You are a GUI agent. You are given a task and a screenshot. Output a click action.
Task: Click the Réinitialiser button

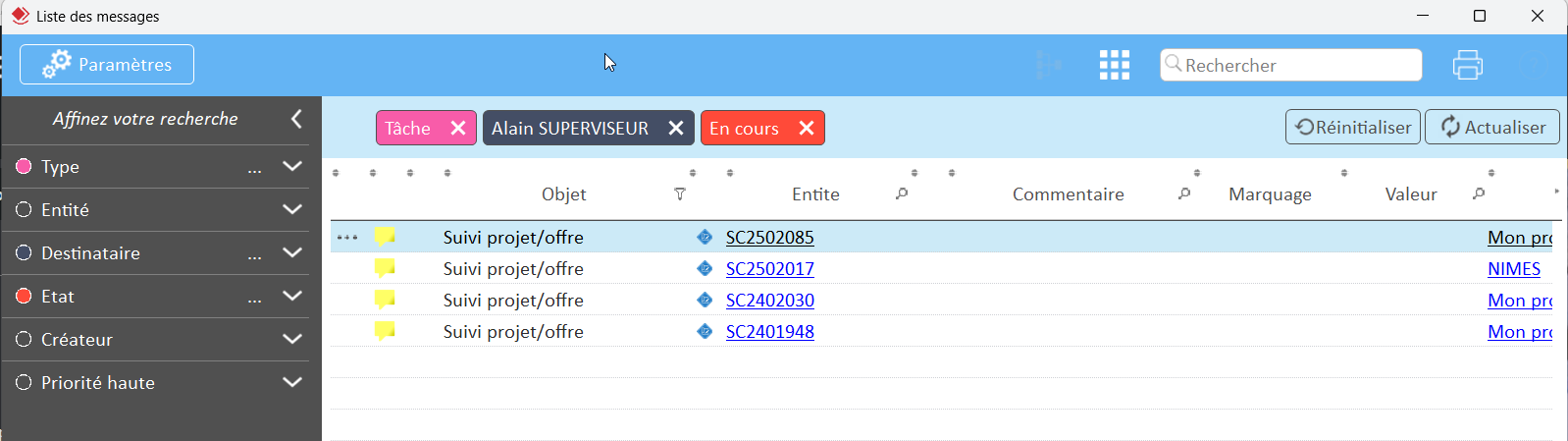tap(1353, 127)
